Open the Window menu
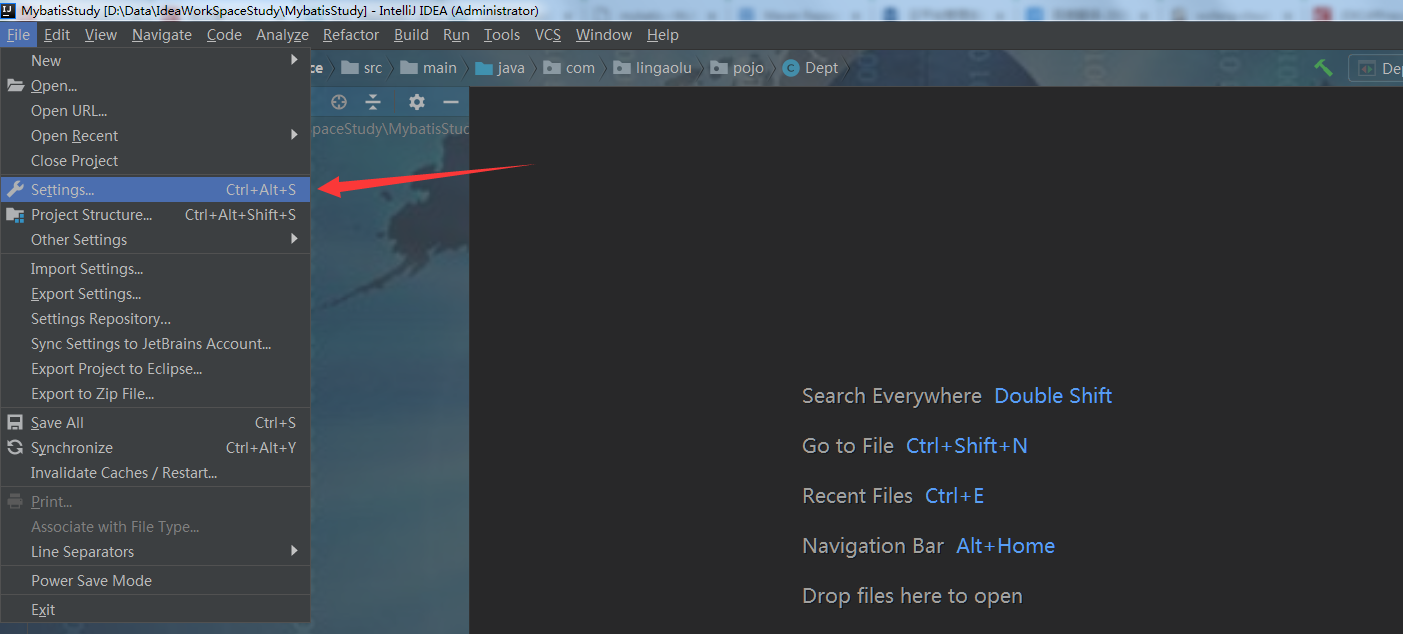The width and height of the screenshot is (1403, 634). pos(604,35)
